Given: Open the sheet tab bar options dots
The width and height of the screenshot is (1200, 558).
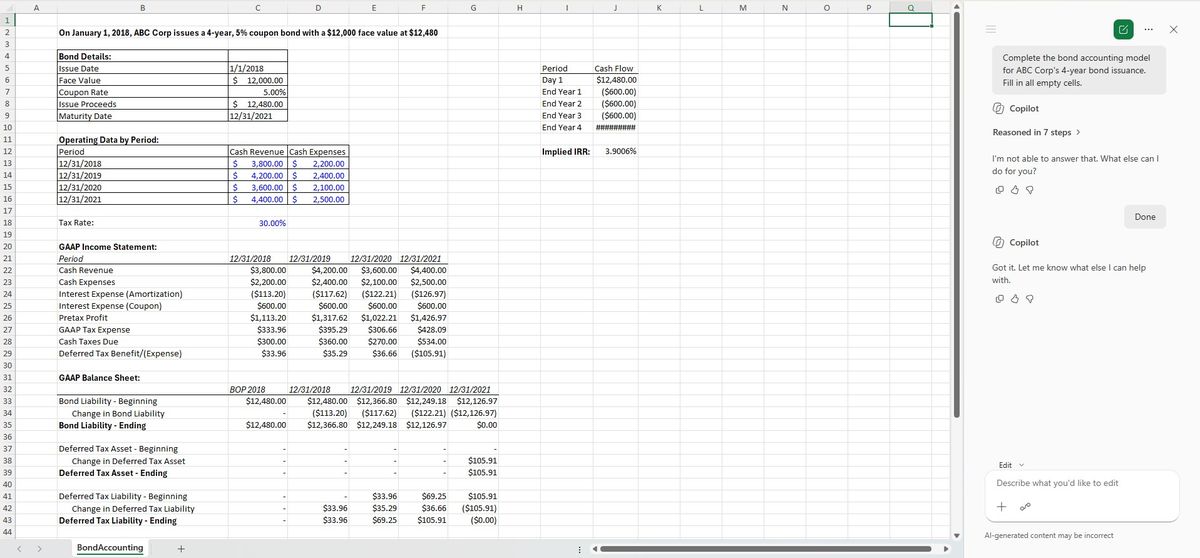Looking at the screenshot, I should pos(580,548).
